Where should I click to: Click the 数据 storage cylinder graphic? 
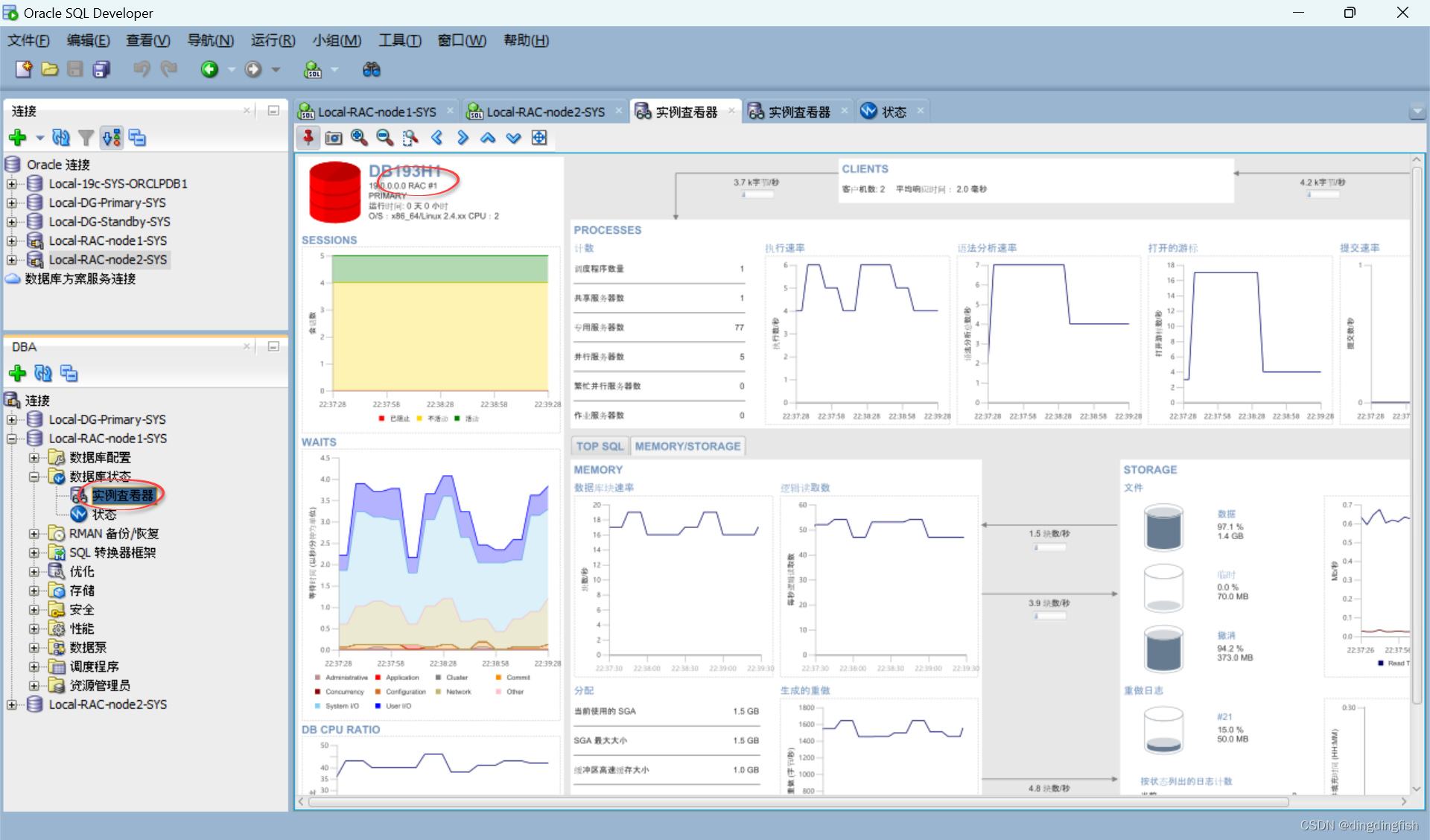tap(1163, 527)
